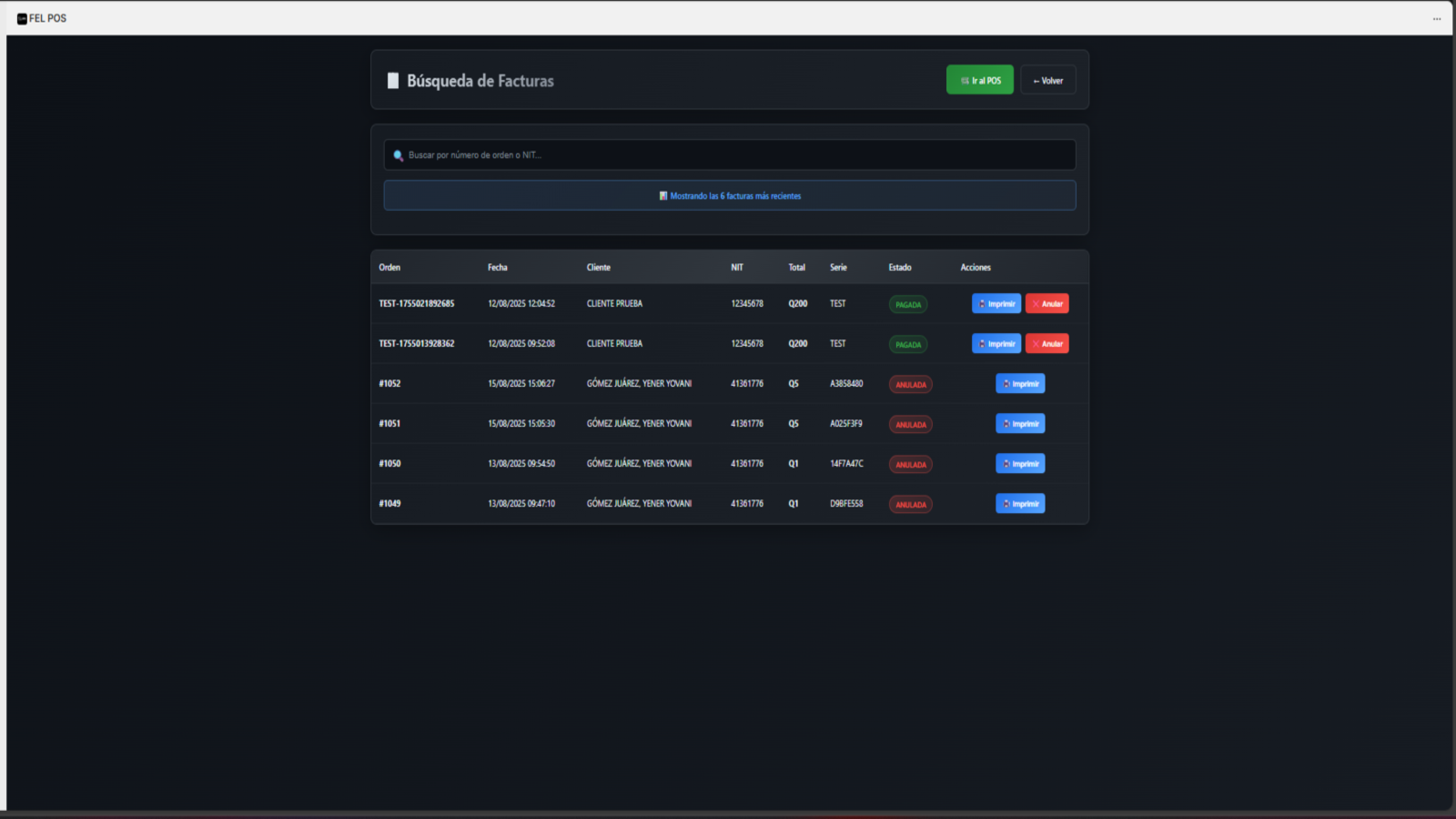Click the FEL POS app icon in title bar

22,18
